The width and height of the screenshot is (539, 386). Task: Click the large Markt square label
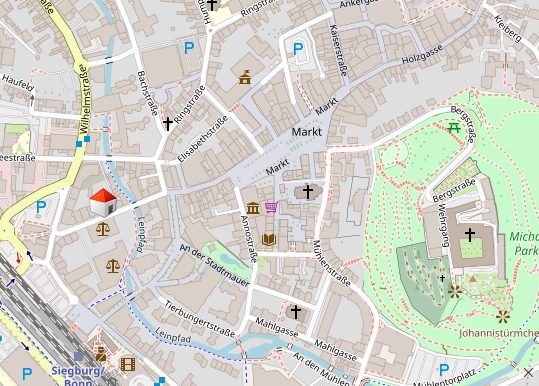307,132
